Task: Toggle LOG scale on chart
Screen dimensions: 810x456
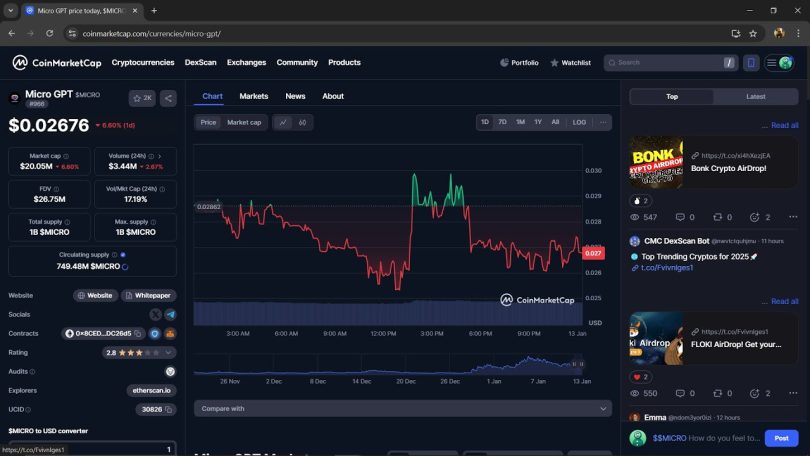Action: [579, 122]
